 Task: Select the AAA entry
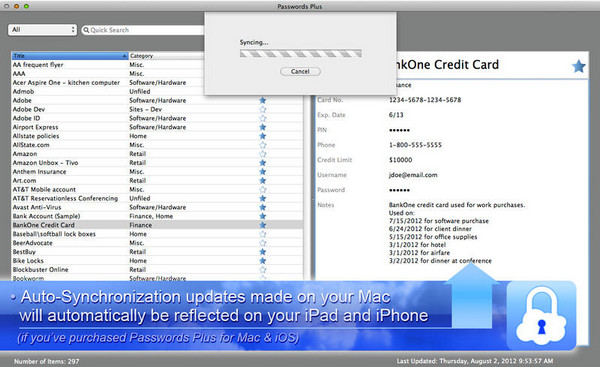[x=19, y=73]
